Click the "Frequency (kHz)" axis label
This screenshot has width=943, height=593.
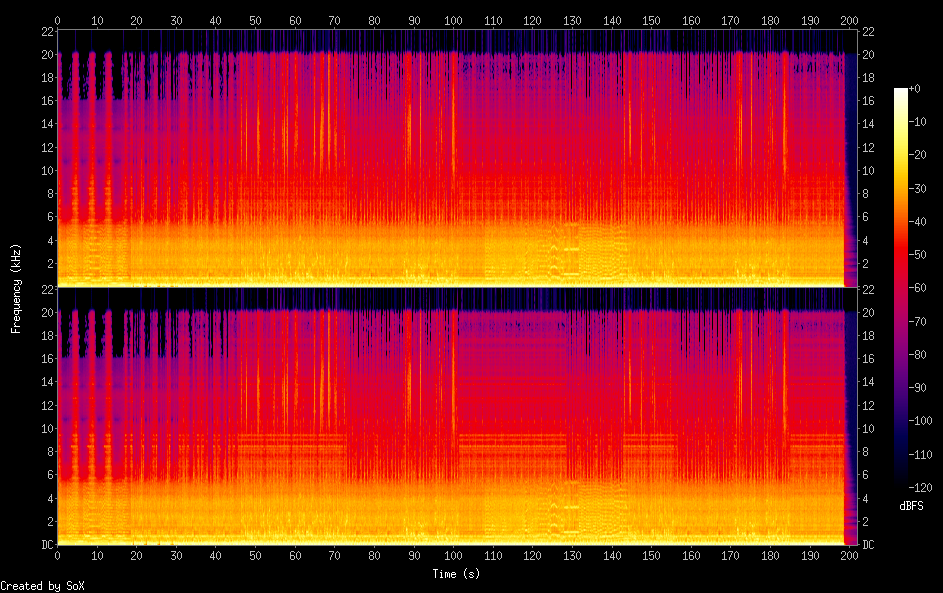[x=16, y=288]
